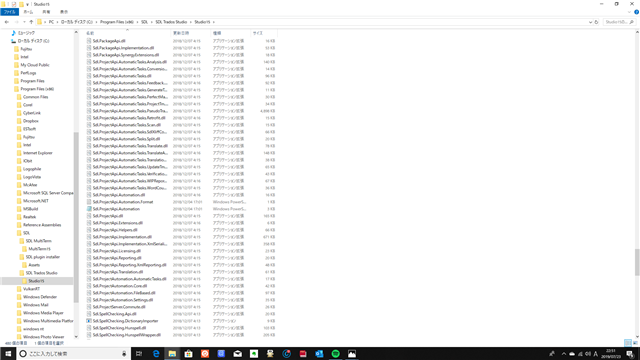The width and height of the screenshot is (640, 360).
Task: Select Reference Assemblies folder in tree
Action: [42, 225]
